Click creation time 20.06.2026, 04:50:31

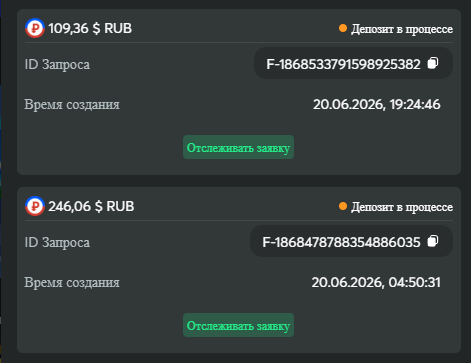pyautogui.click(x=376, y=283)
